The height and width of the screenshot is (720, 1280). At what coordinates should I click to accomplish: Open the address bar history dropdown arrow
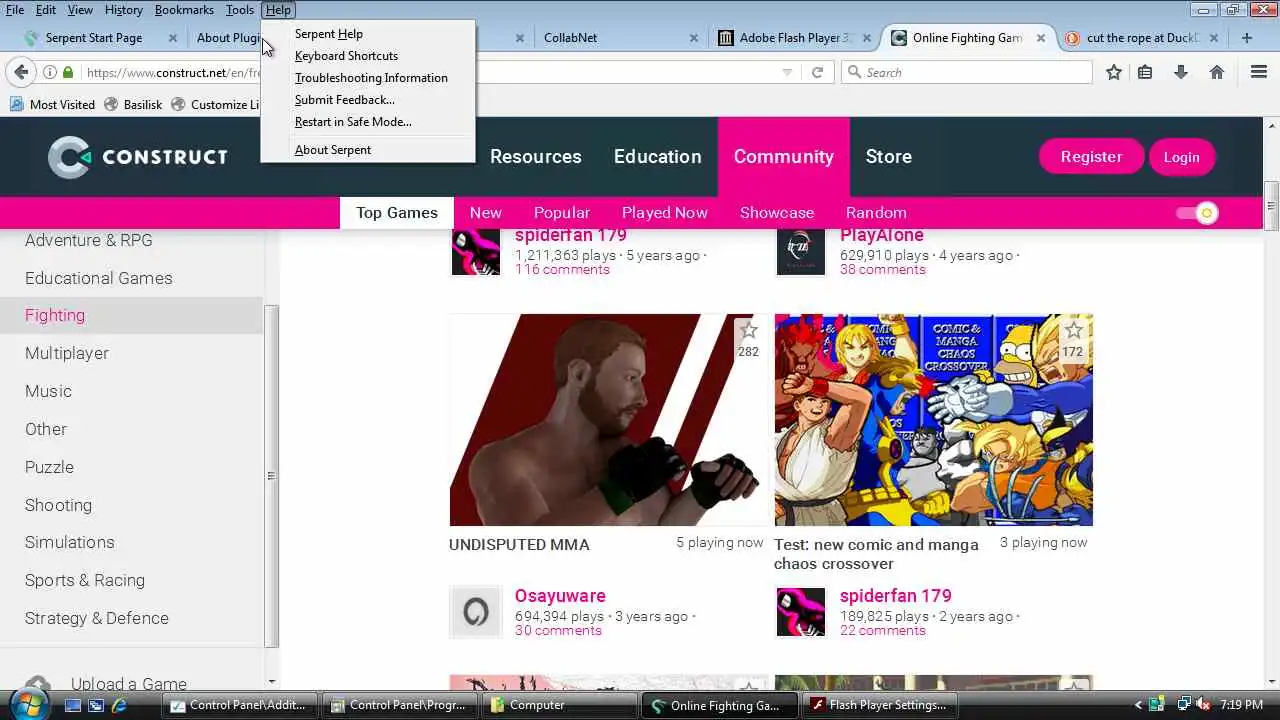(787, 72)
